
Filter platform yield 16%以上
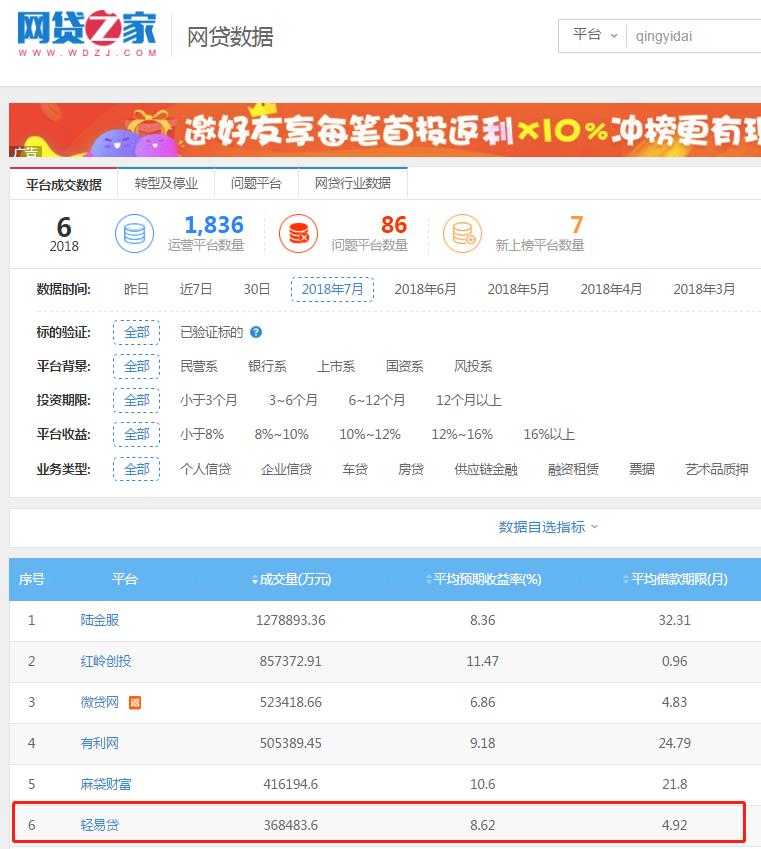tap(549, 435)
